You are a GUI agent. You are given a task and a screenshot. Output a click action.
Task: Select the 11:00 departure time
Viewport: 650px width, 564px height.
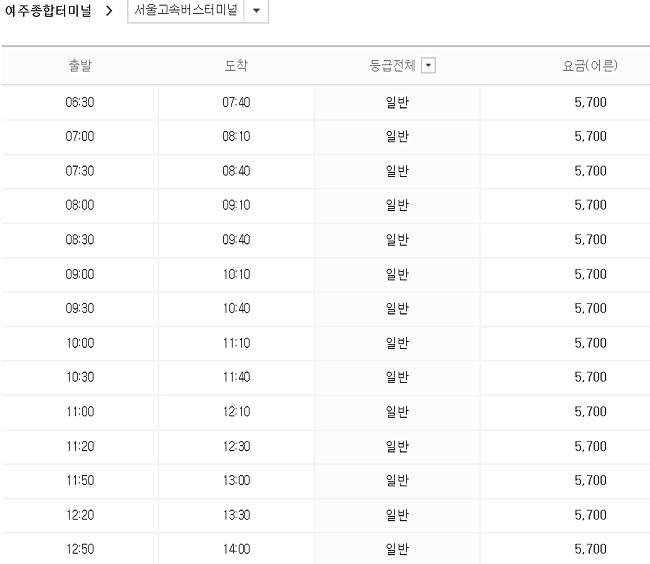[80, 412]
